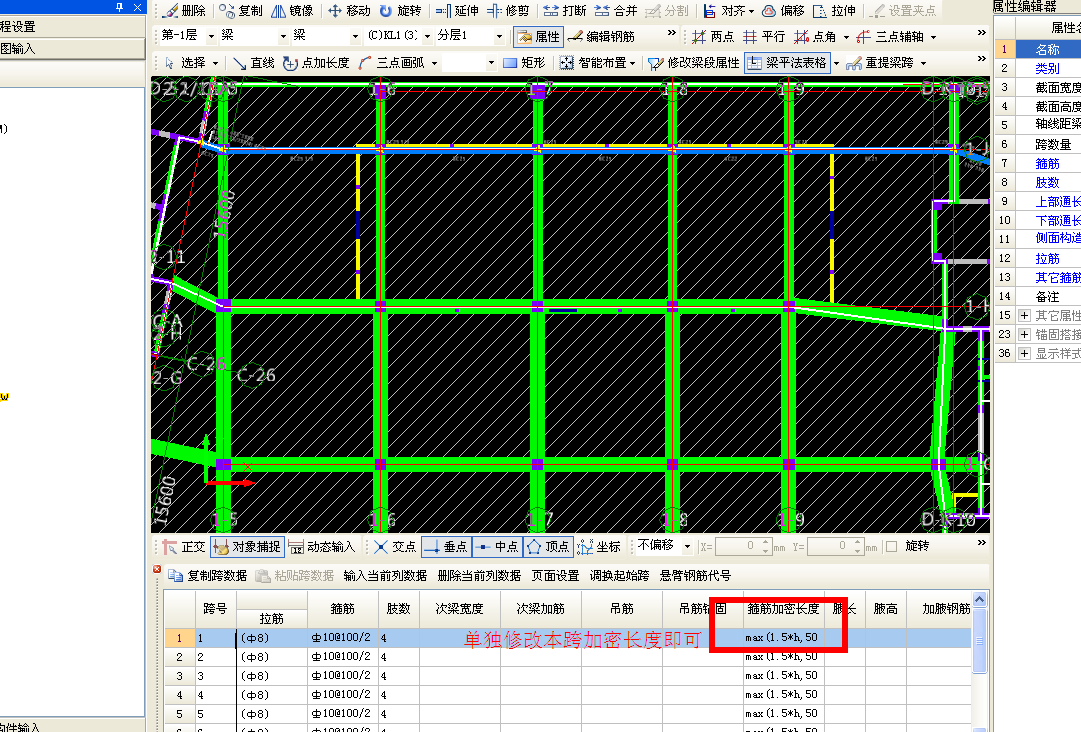Click the table vertical scrollbar up arrow
Image resolution: width=1081 pixels, height=732 pixels.
pyautogui.click(x=980, y=600)
